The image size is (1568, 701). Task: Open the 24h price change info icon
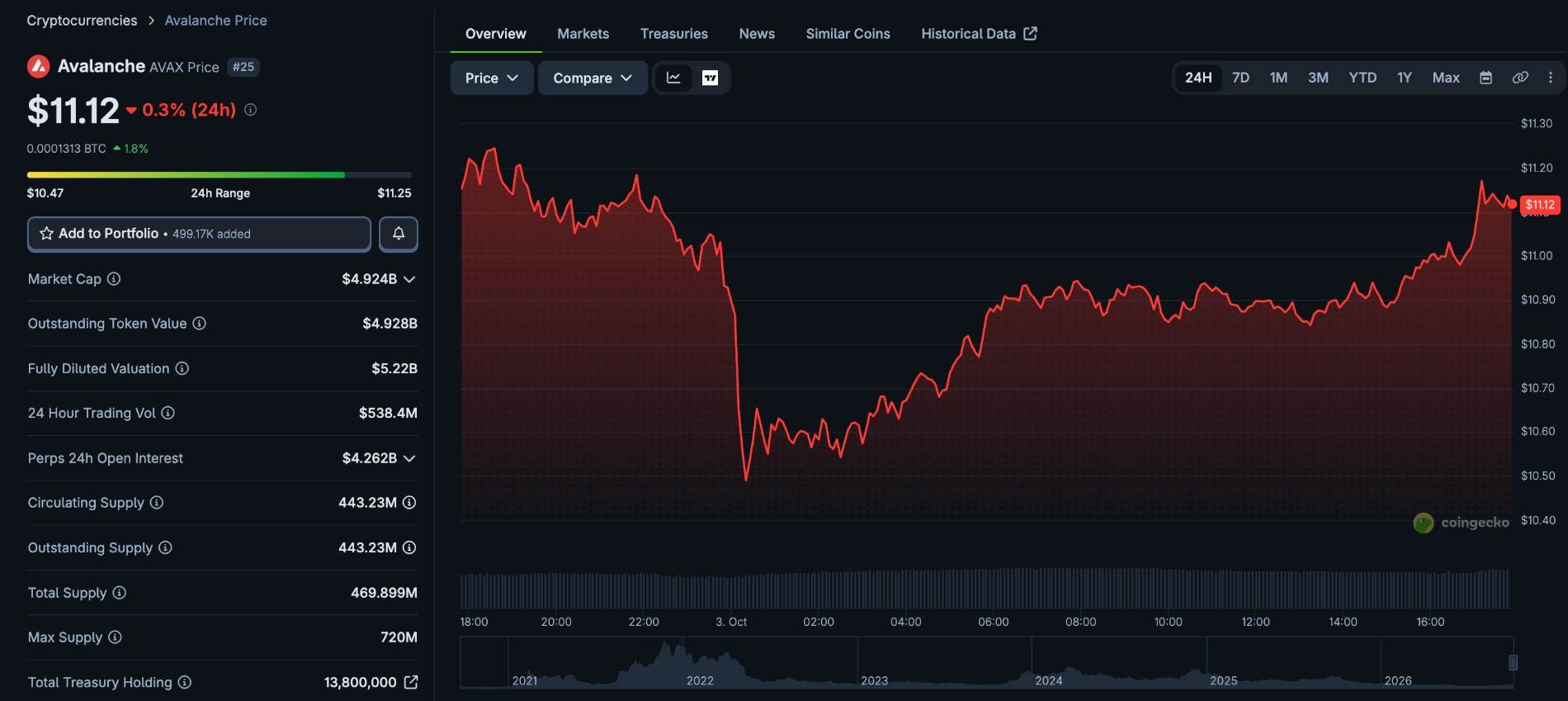click(x=250, y=110)
